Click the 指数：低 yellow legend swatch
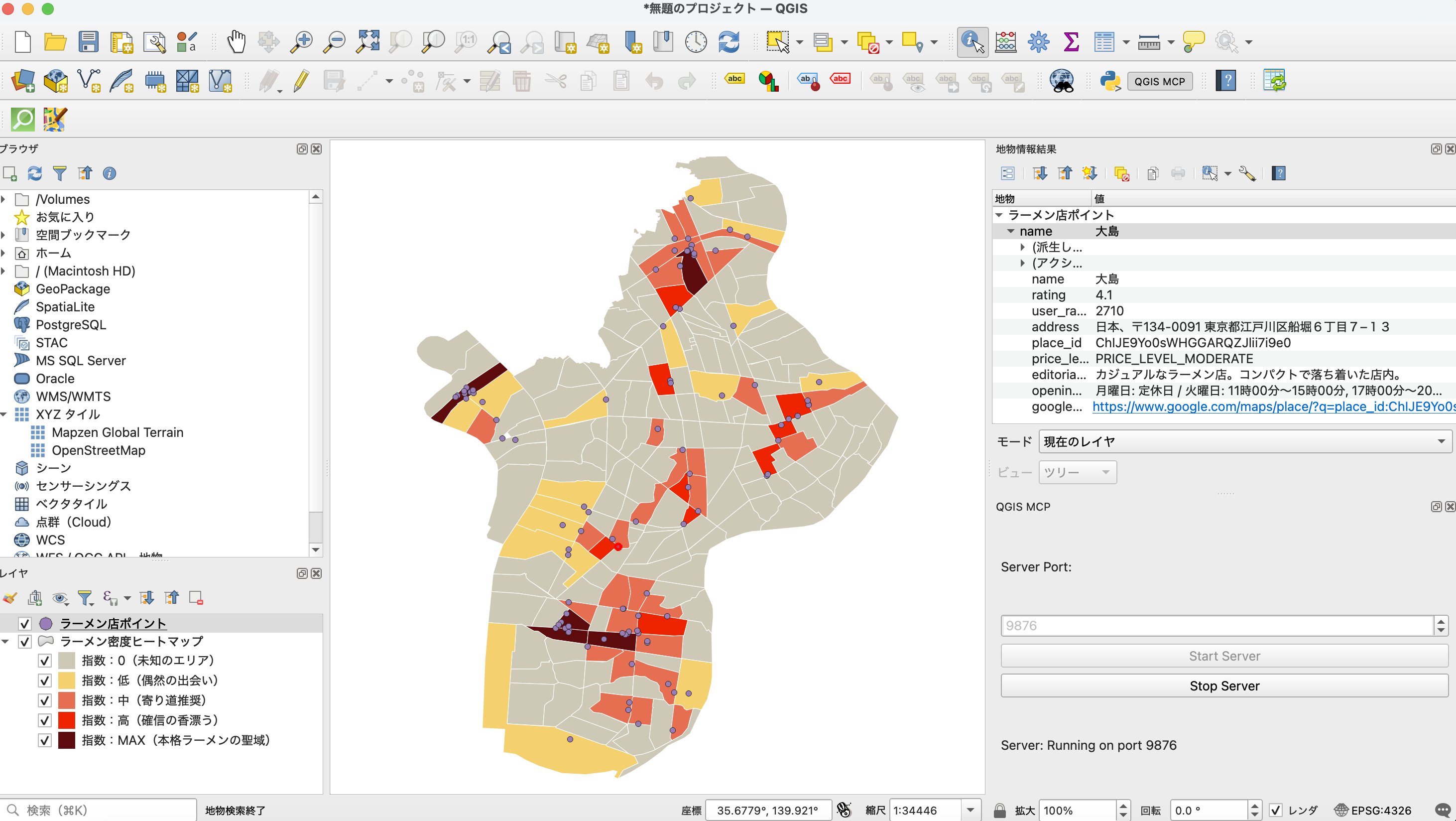This screenshot has width=1456, height=821. (67, 680)
